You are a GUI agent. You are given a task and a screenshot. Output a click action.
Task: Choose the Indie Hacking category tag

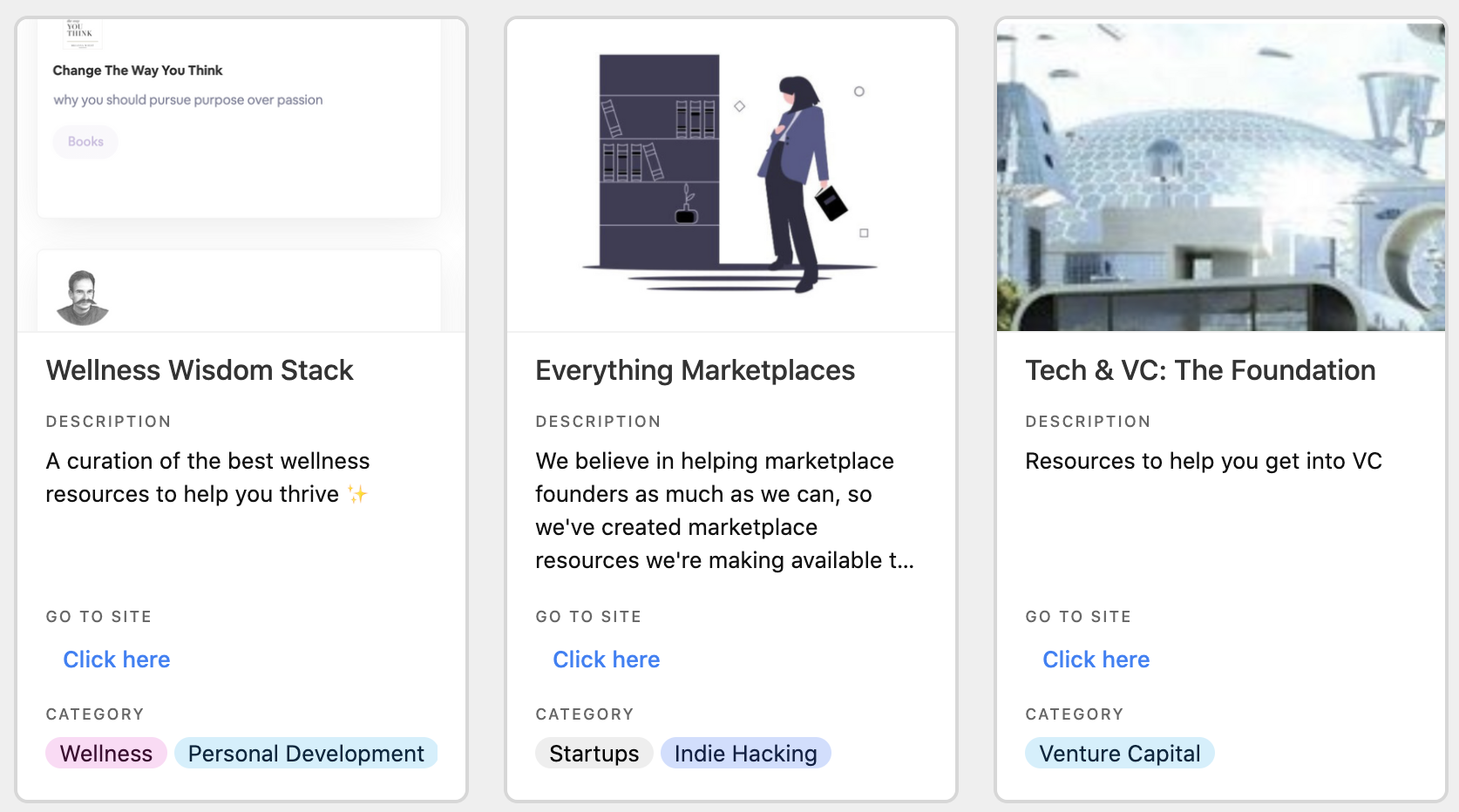point(746,754)
